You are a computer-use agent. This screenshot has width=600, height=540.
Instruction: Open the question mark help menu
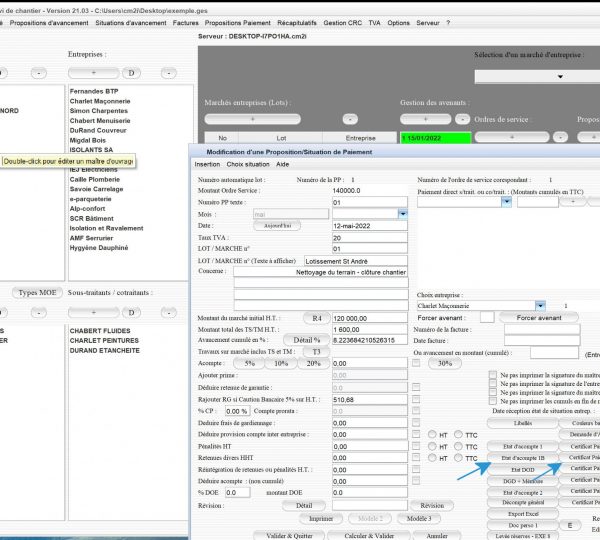coord(448,23)
